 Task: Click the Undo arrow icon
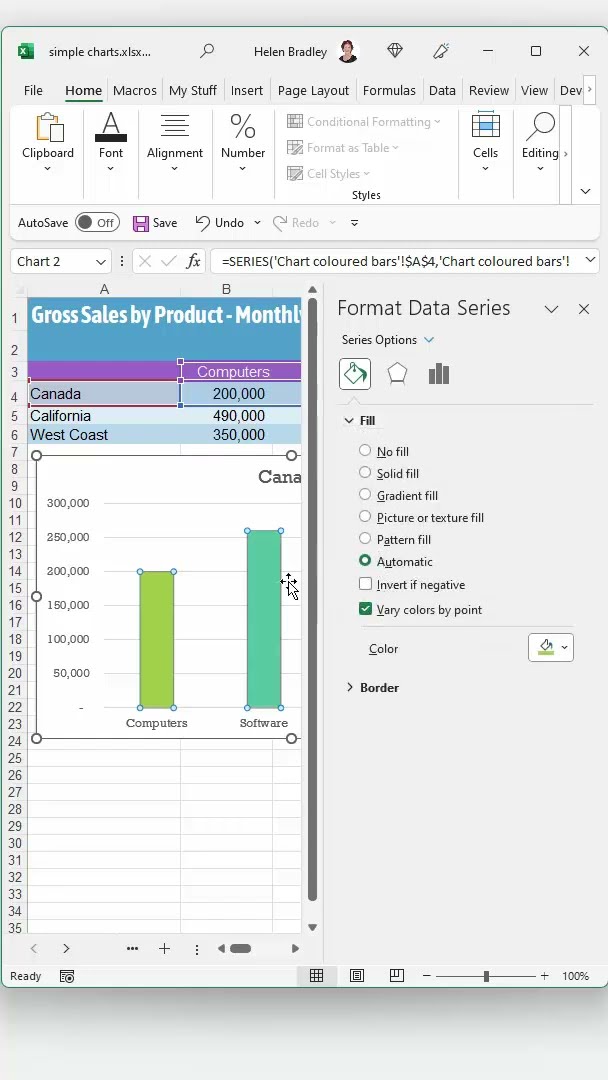[203, 223]
